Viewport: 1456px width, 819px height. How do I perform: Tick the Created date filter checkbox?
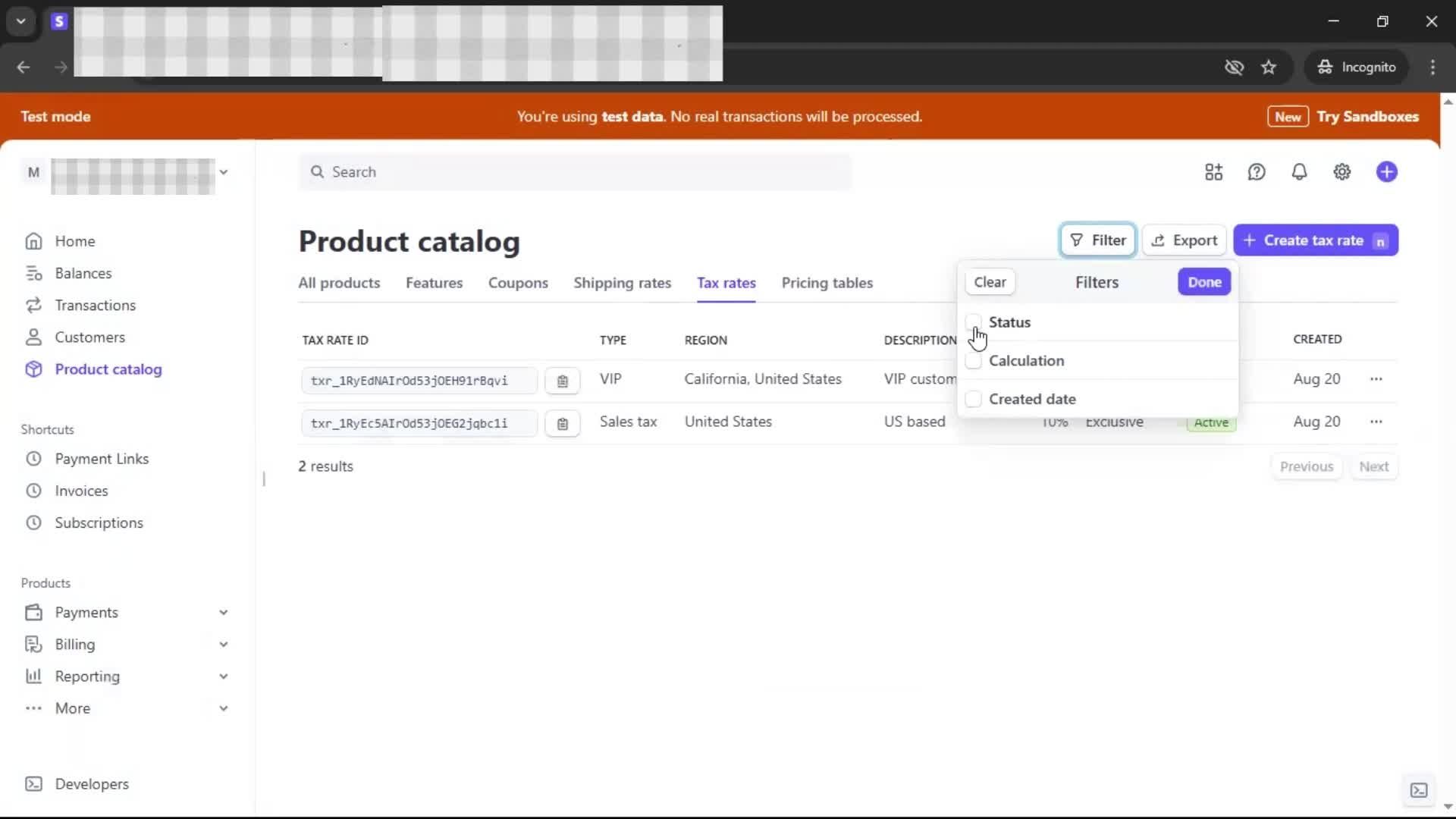973,399
